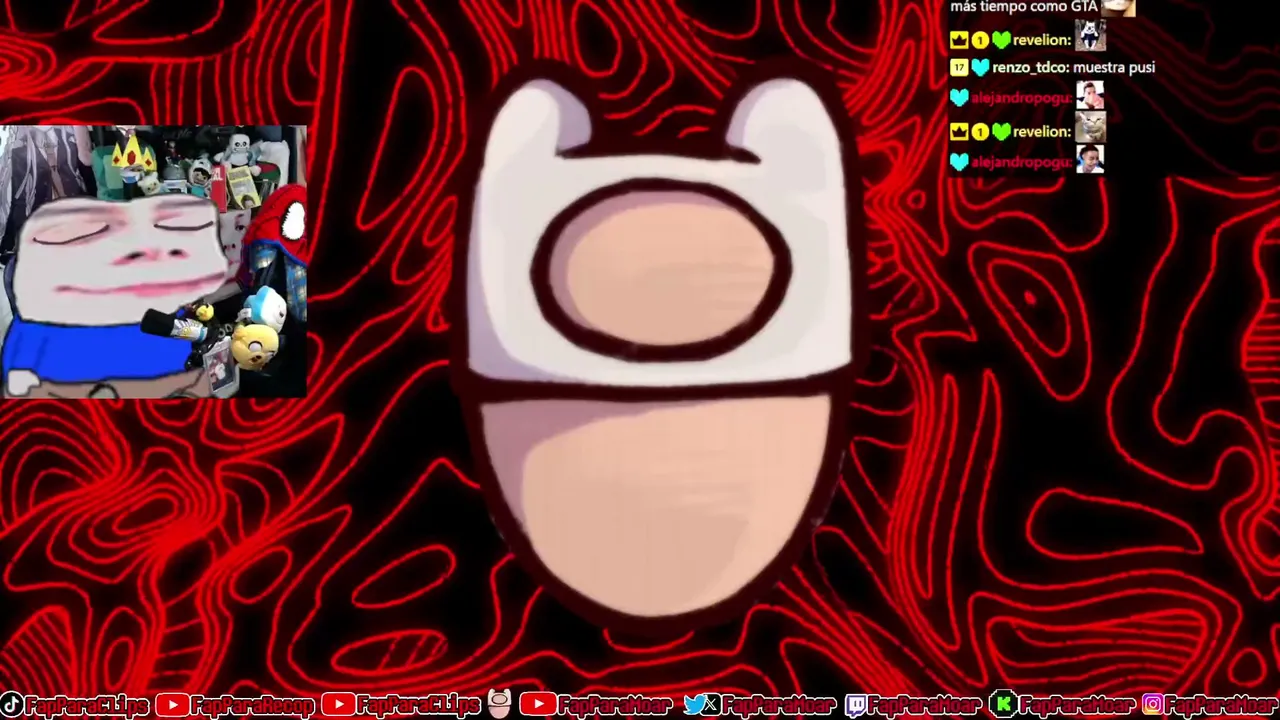Click the chat message 'muestra pusi'
The image size is (1280, 720).
1114,67
